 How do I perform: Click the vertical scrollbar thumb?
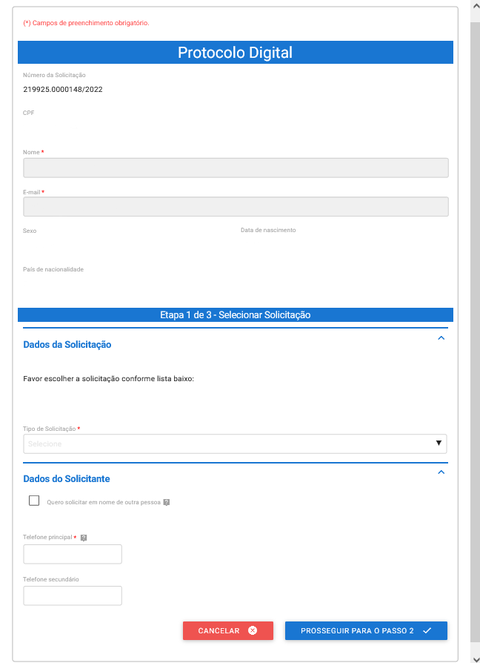coord(475,332)
